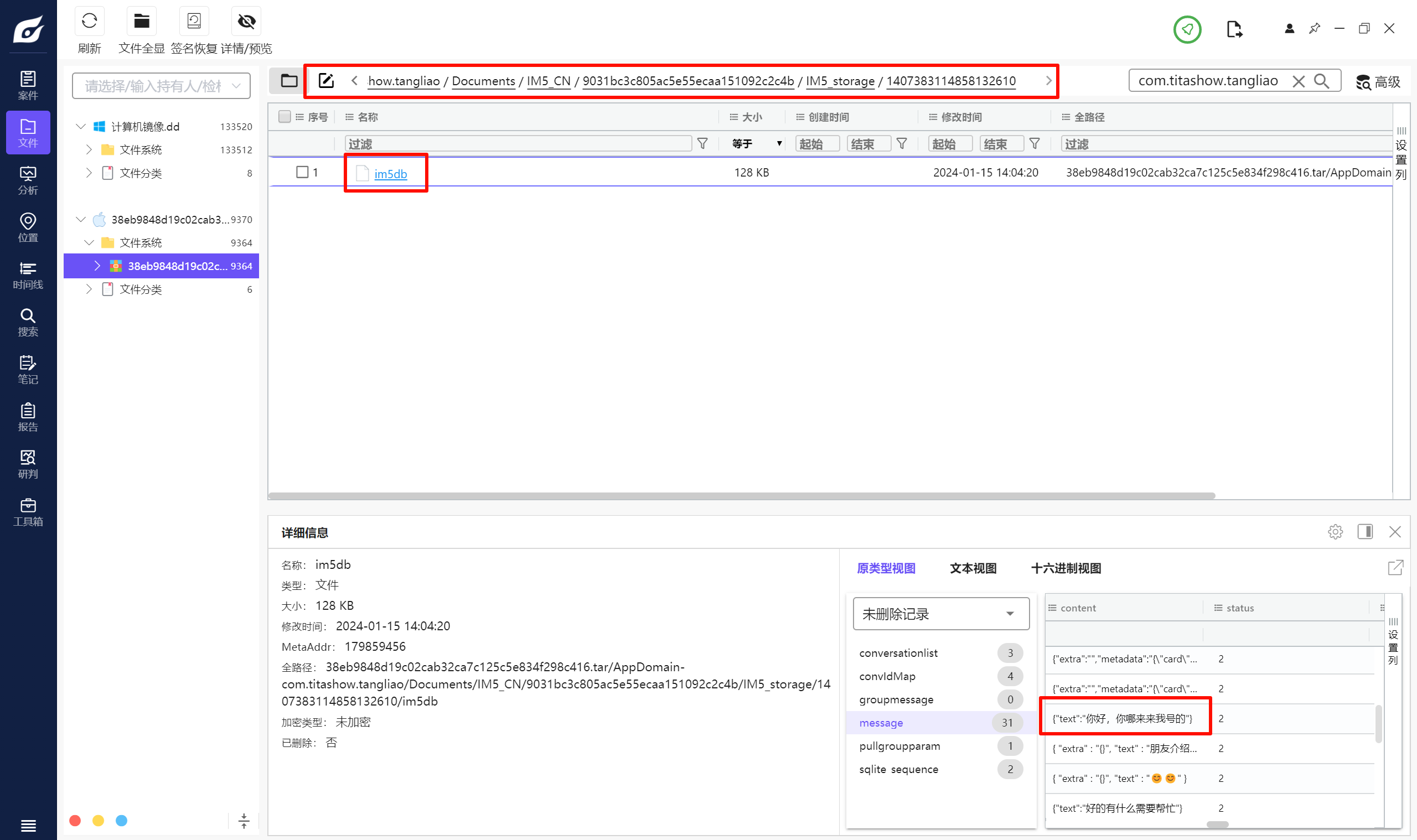Open the 报告 report sidebar section

tap(28, 417)
